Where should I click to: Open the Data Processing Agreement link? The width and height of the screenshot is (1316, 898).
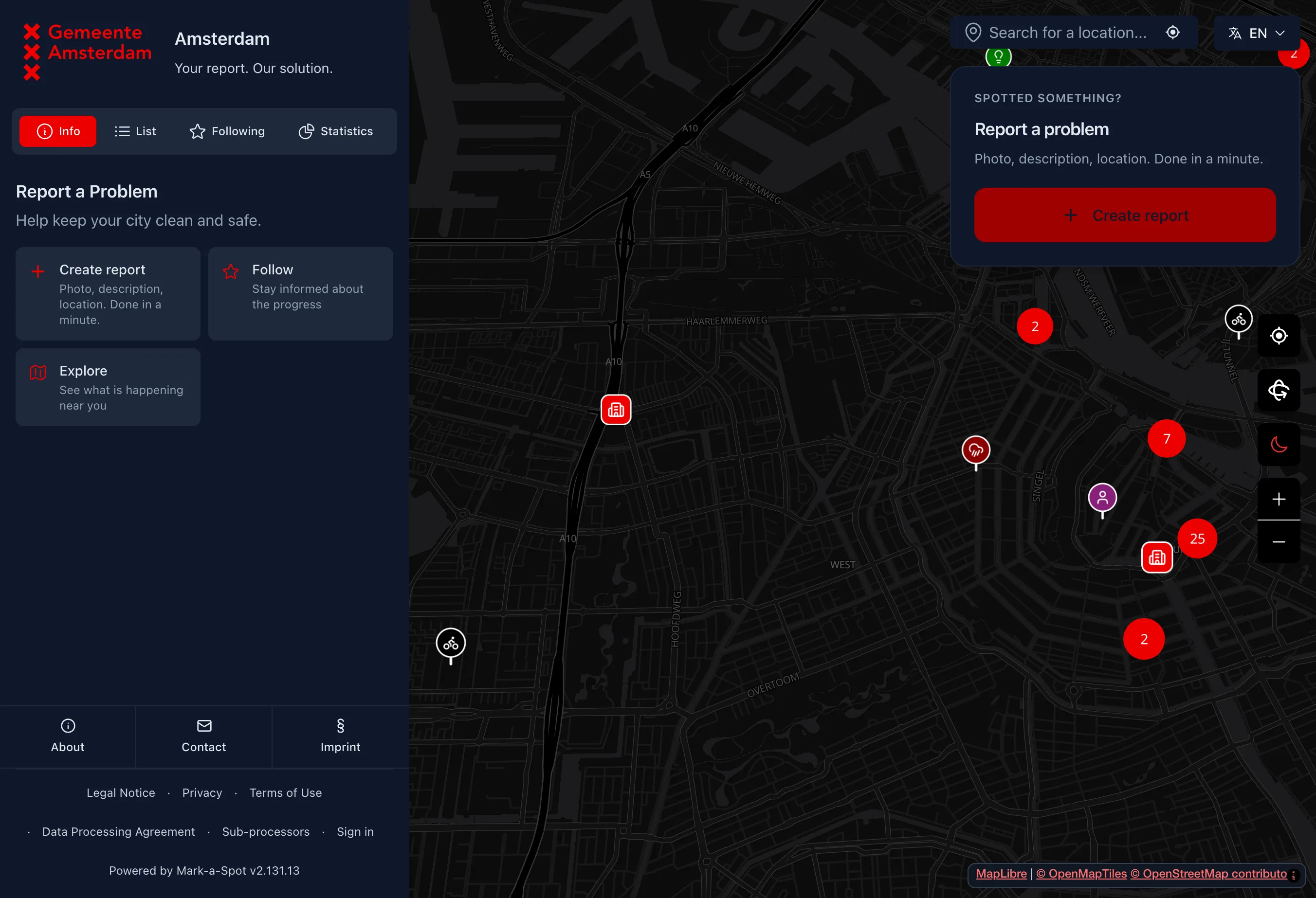pos(118,832)
